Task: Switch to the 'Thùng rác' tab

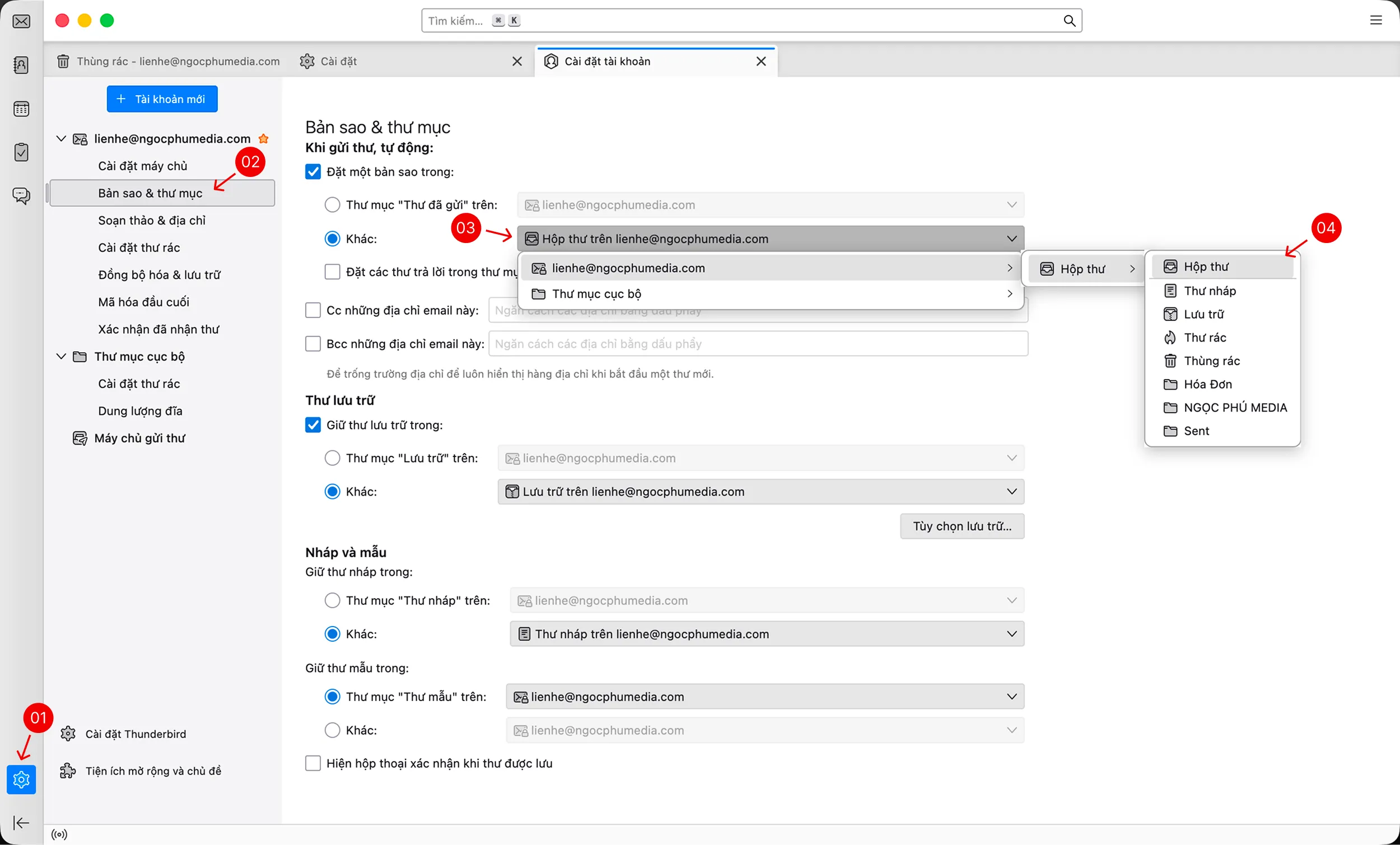Action: point(170,62)
